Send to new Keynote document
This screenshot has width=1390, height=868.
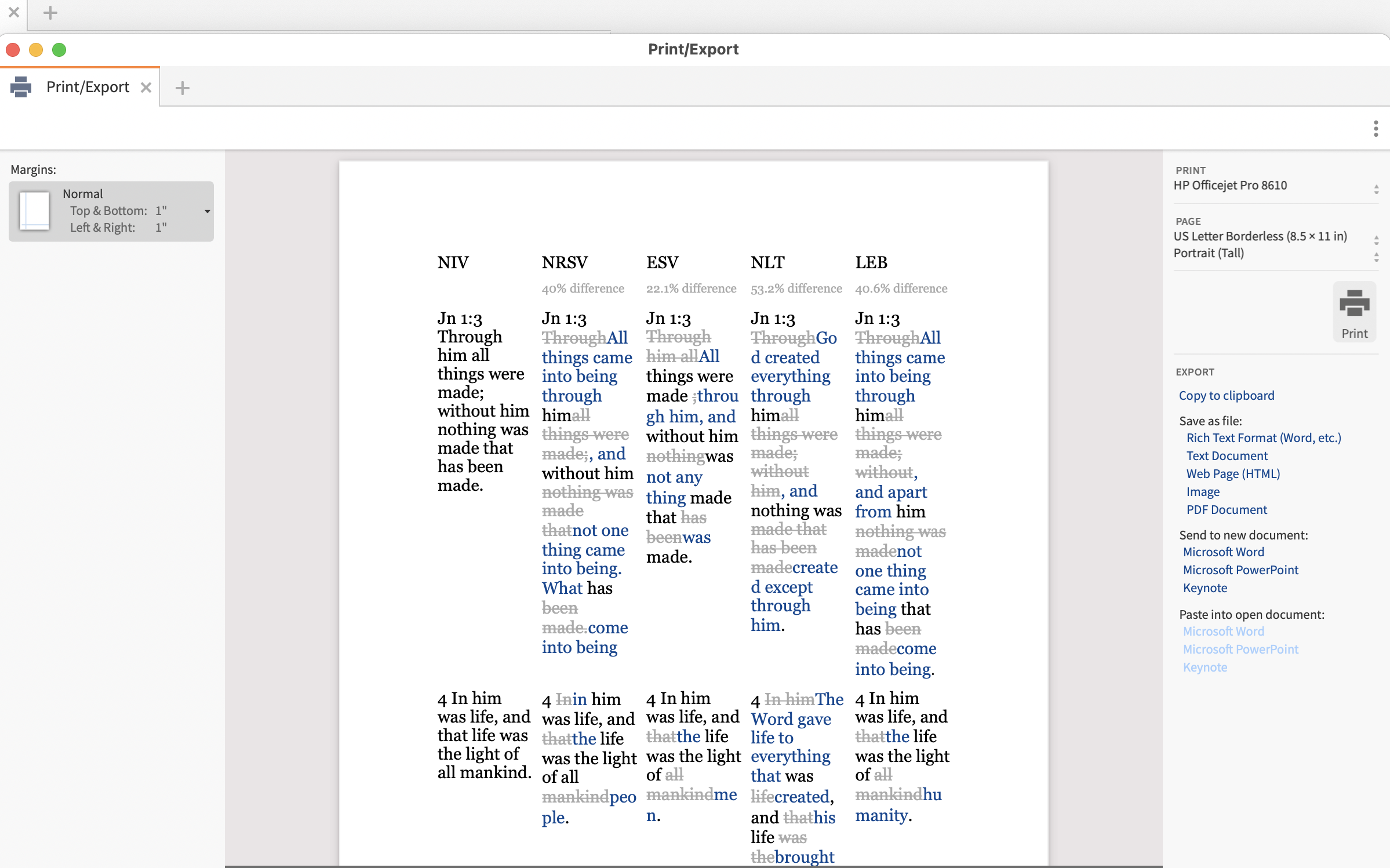[1205, 588]
